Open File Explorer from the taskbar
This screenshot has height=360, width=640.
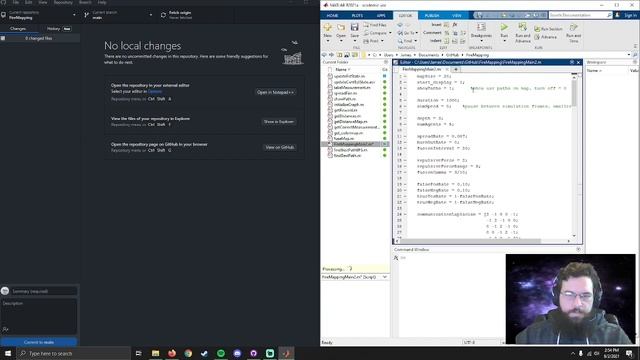pos(156,353)
